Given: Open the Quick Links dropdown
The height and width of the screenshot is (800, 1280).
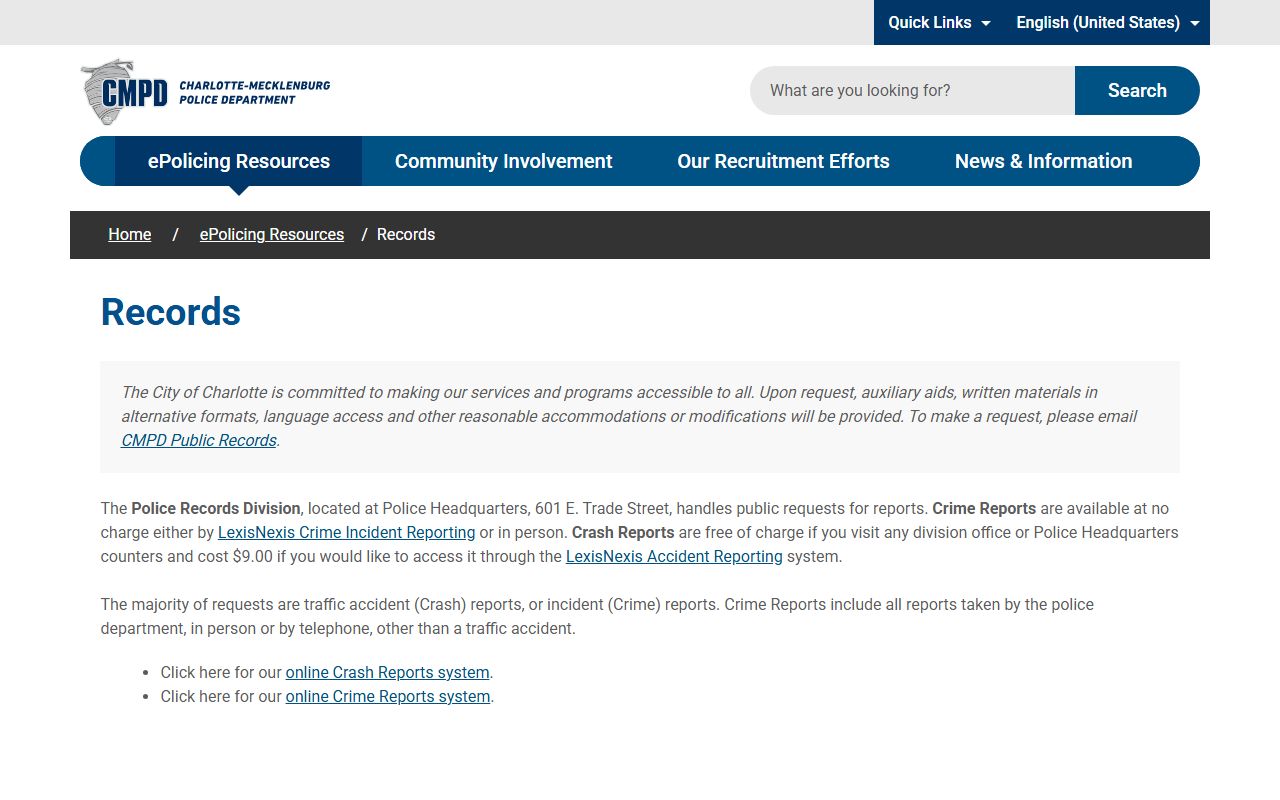Looking at the screenshot, I should pos(929,22).
